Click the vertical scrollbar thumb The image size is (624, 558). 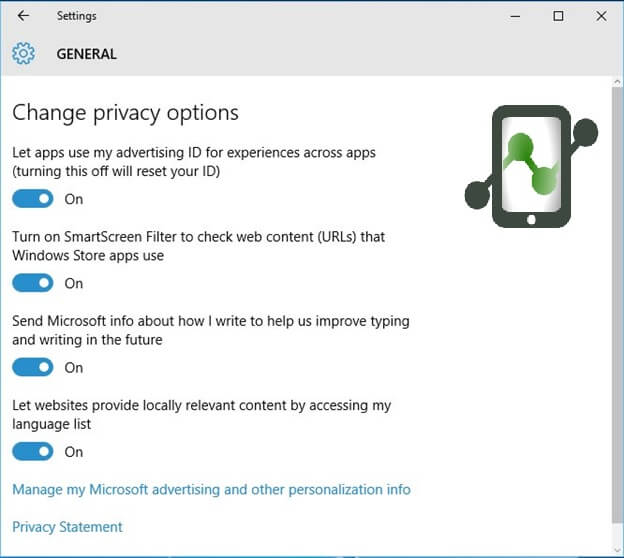coord(617,306)
